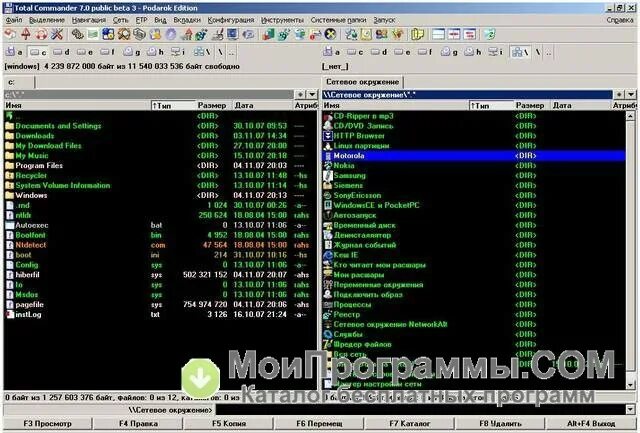
Task: Click the black circle yellow X icon
Action: [330, 35]
